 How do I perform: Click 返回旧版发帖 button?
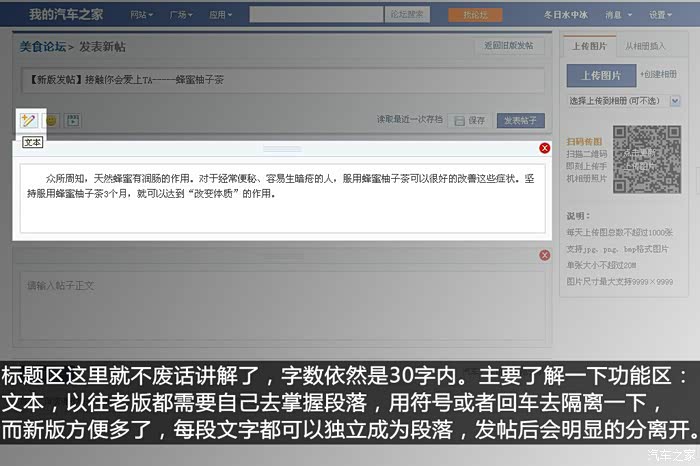point(508,46)
